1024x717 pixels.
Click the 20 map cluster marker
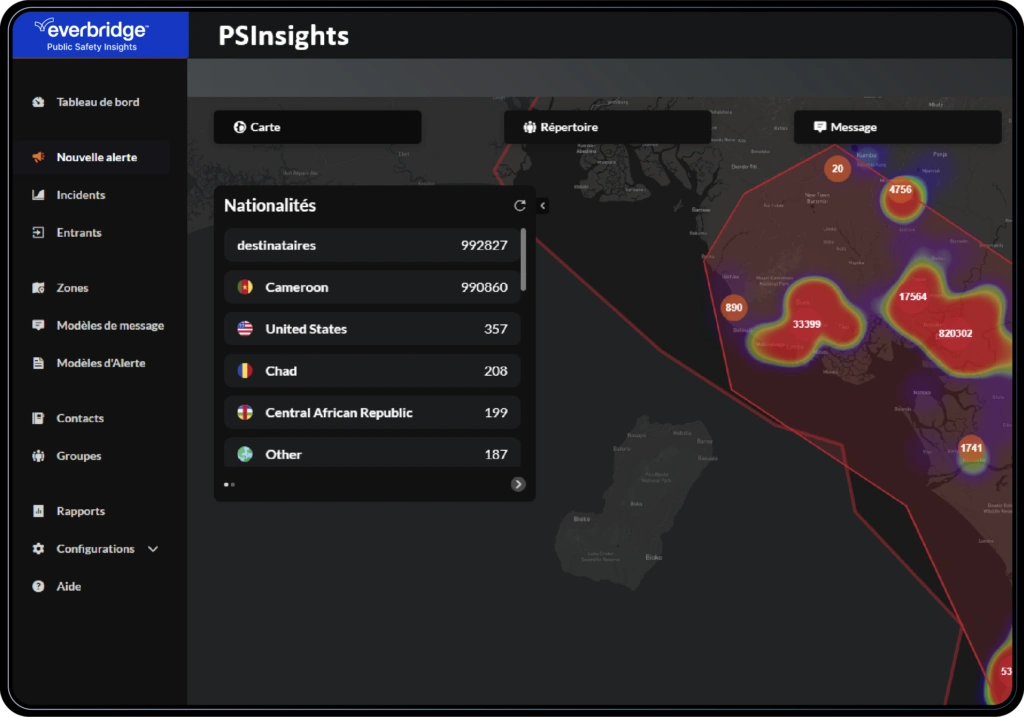[x=837, y=168]
